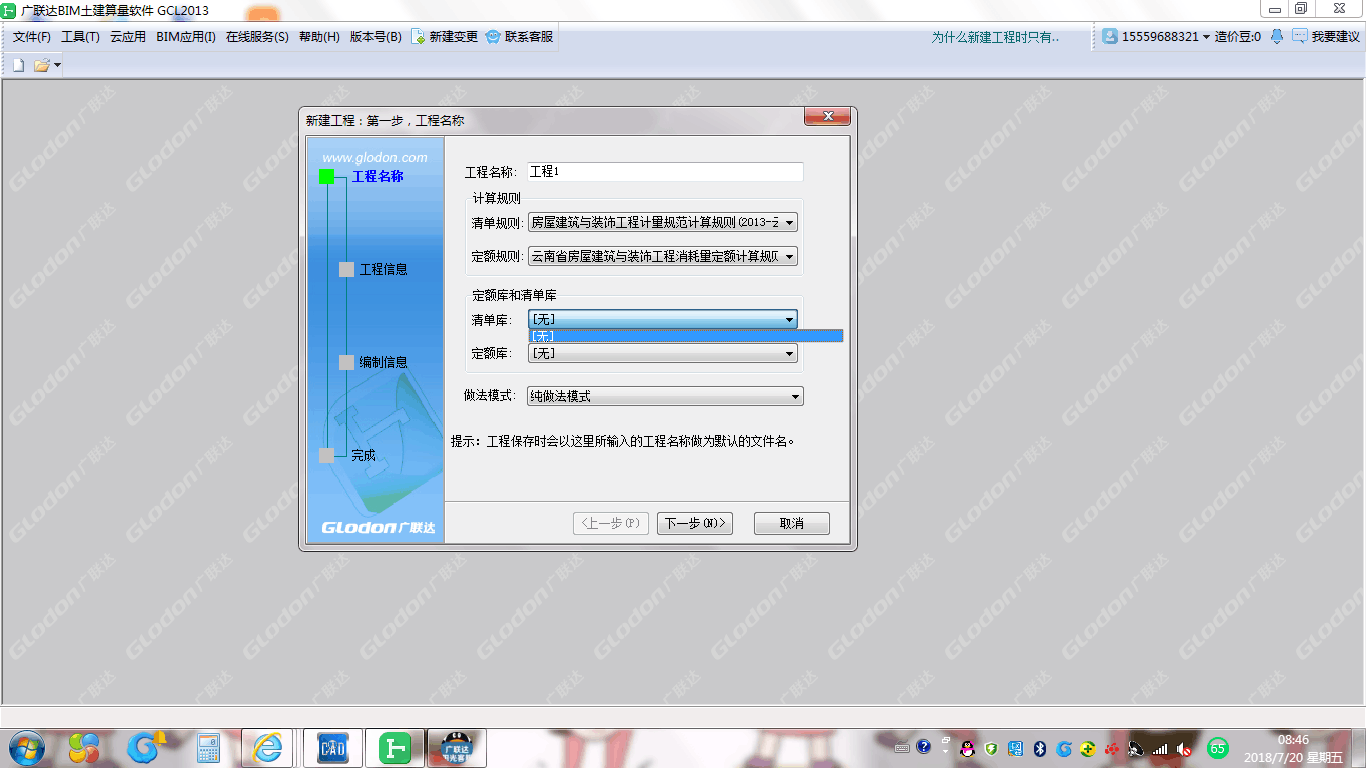The image size is (1366, 768).
Task: Open the 文件(F) menu
Action: point(32,37)
